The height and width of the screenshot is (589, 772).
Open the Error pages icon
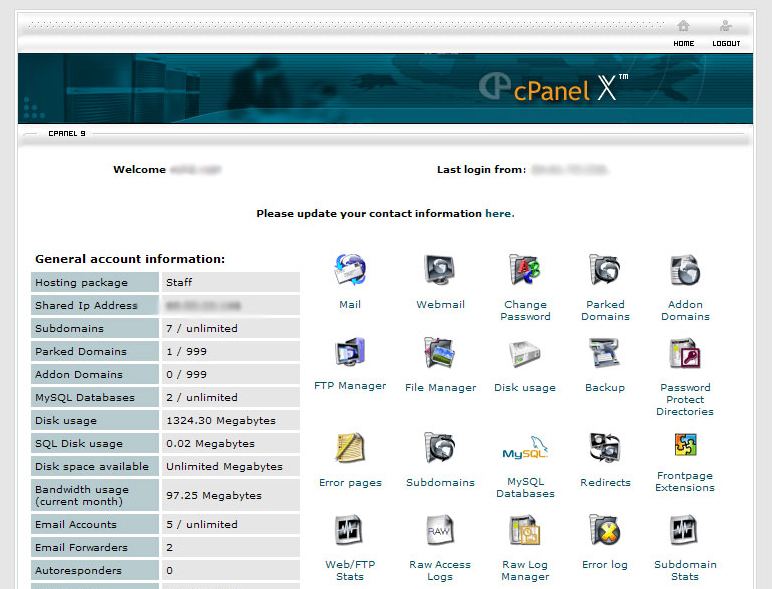350,449
